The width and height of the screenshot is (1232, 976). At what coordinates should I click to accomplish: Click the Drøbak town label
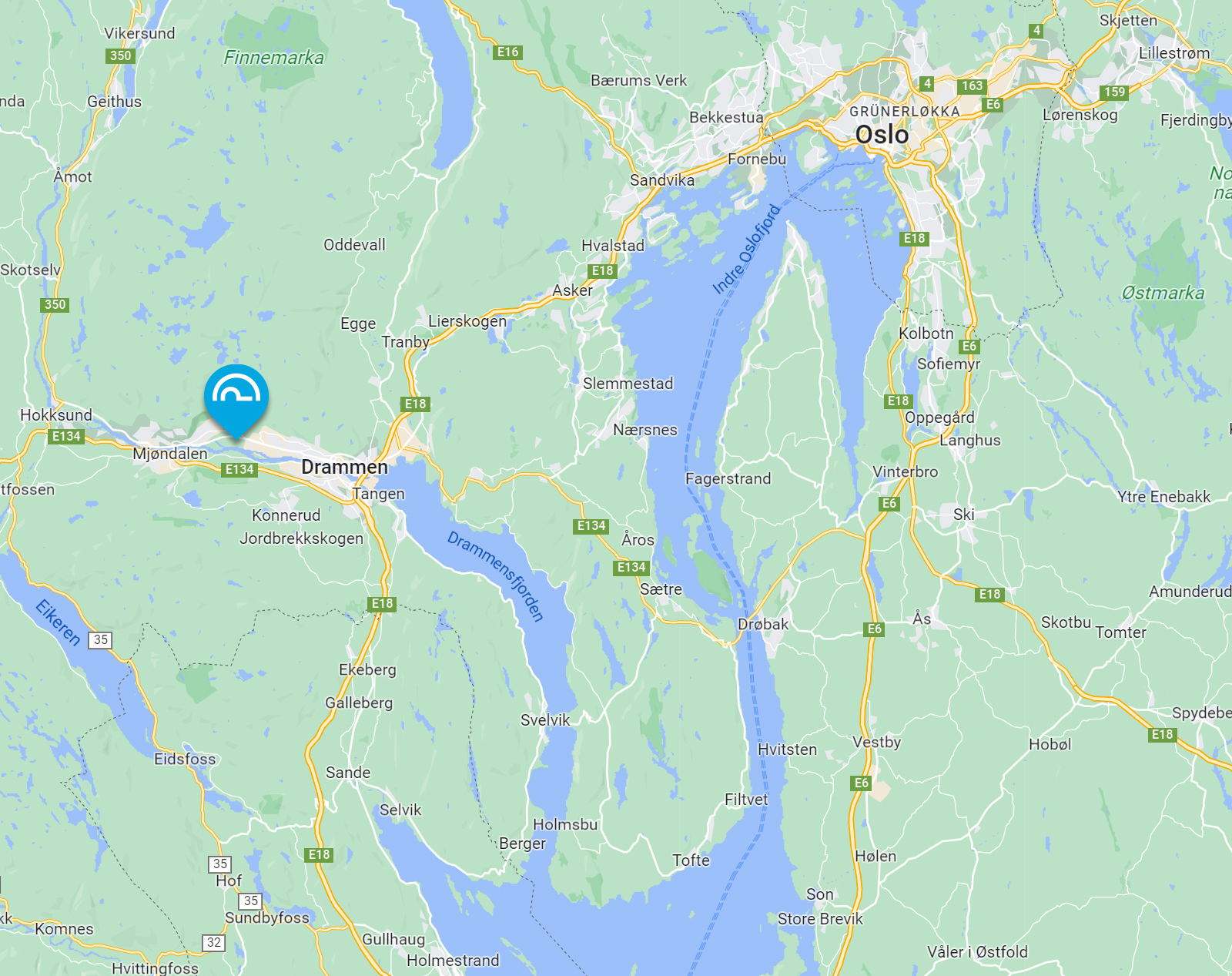(x=763, y=624)
